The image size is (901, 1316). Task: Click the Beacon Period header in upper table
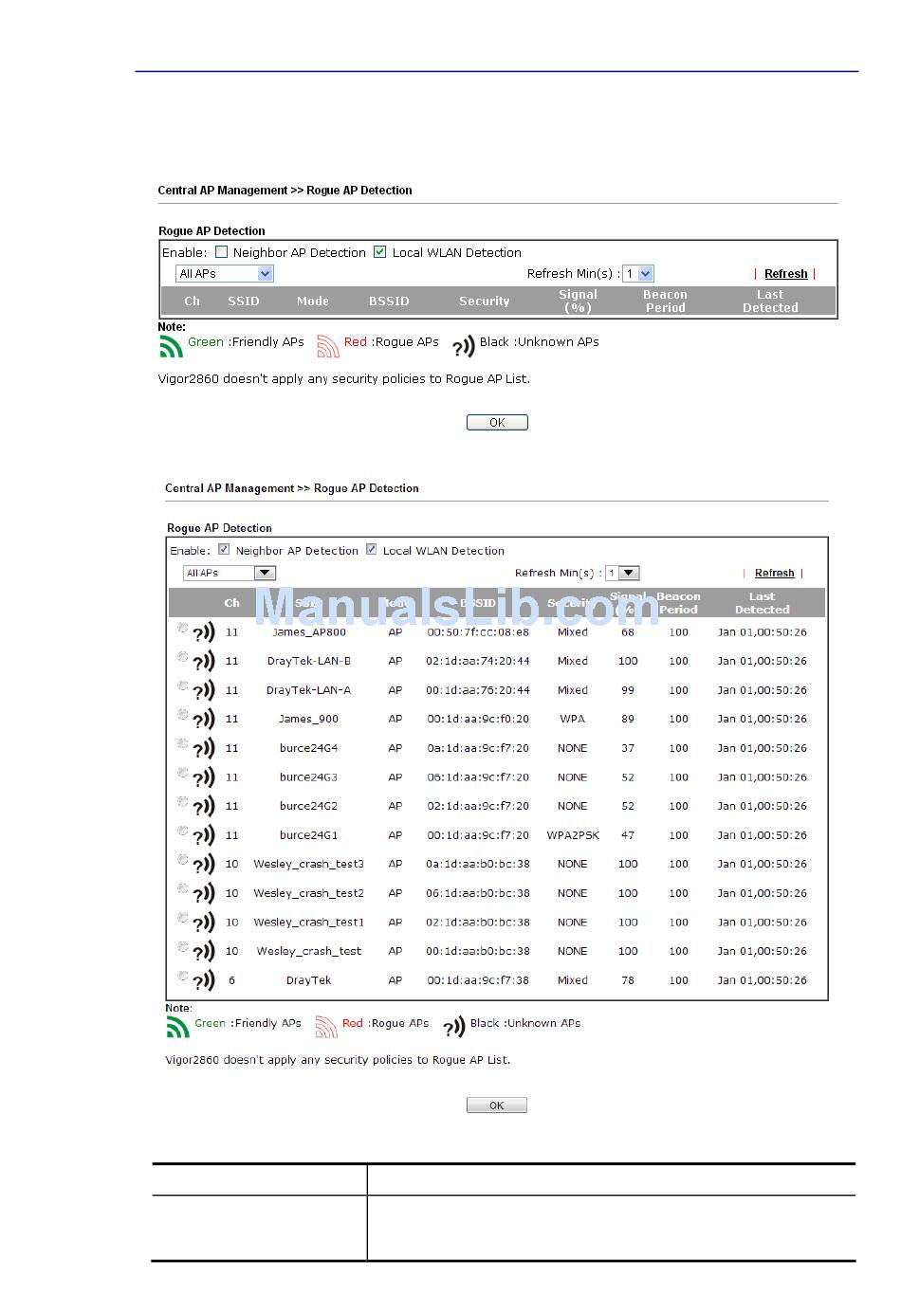[666, 302]
